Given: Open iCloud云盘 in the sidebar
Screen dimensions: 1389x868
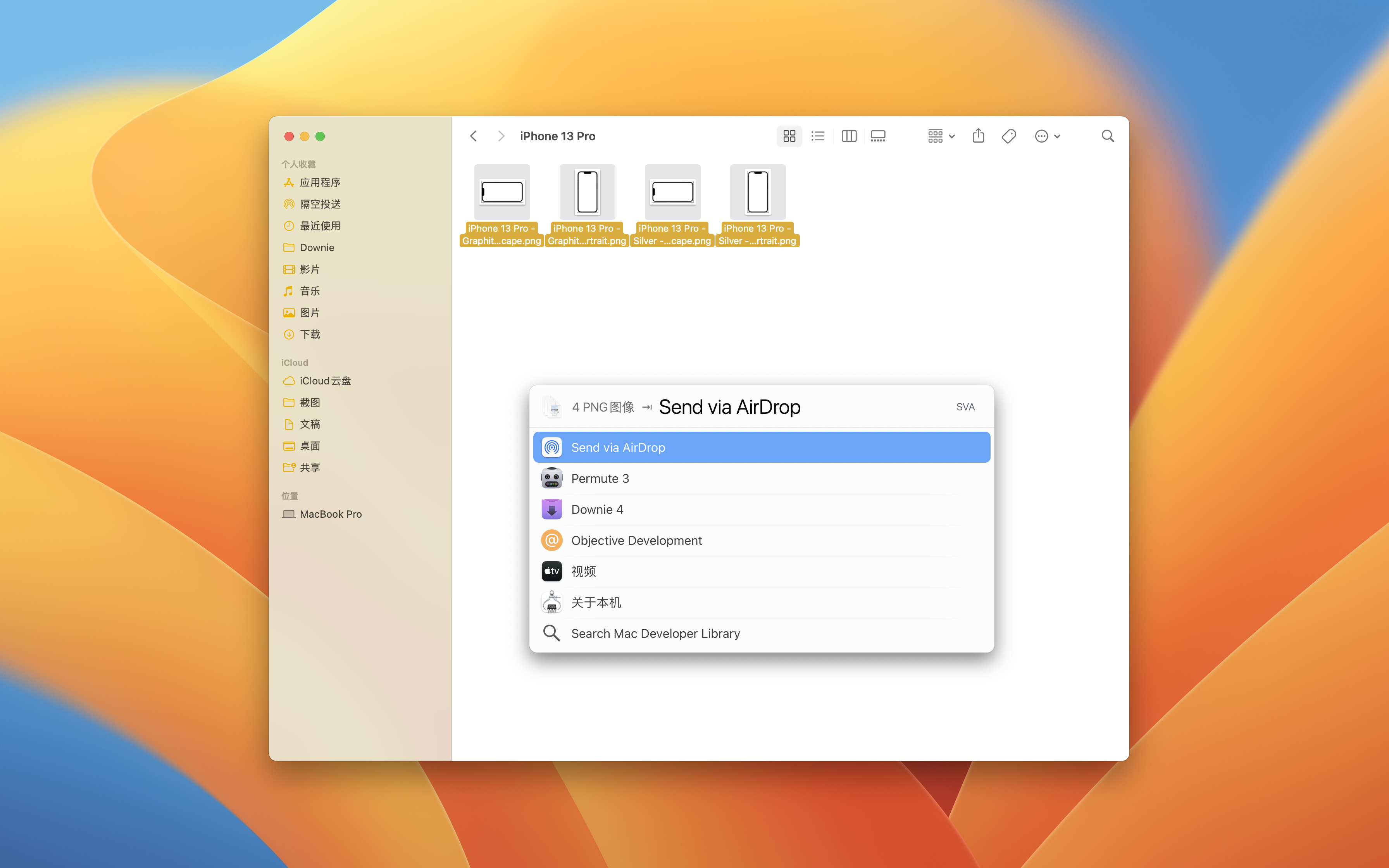Looking at the screenshot, I should point(360,381).
